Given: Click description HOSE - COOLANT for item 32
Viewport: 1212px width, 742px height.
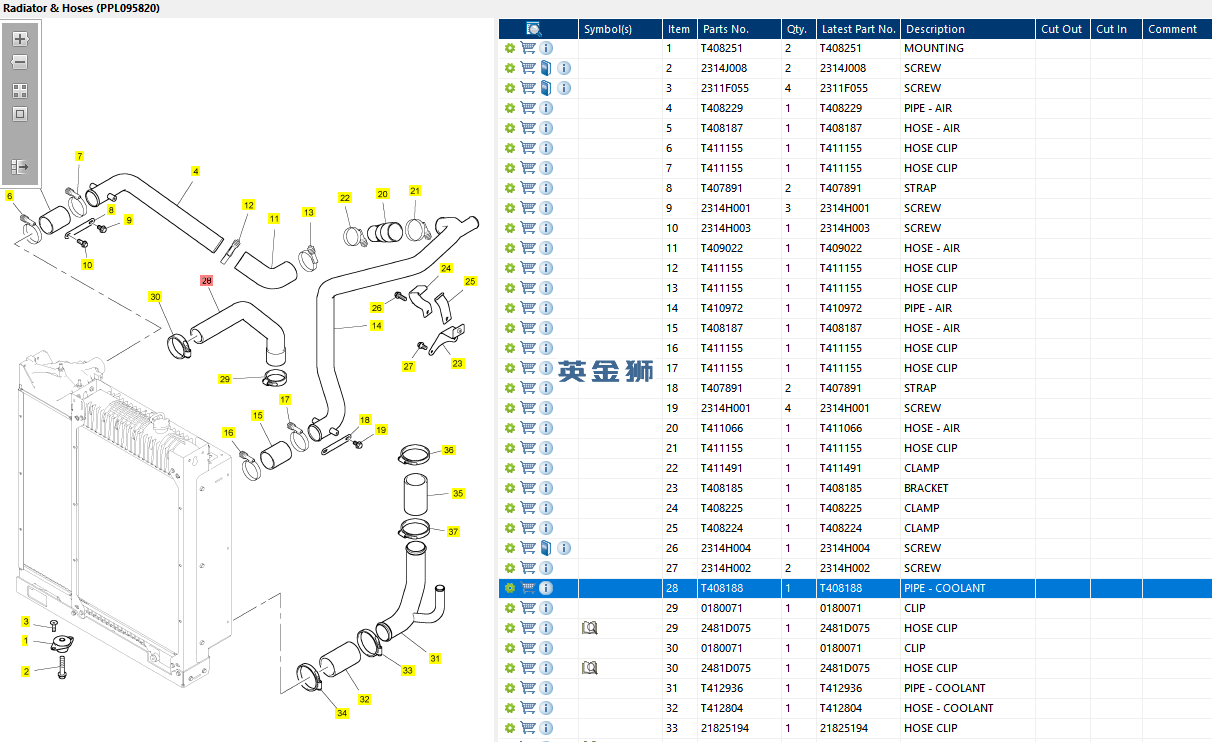Looking at the screenshot, I should point(949,708).
